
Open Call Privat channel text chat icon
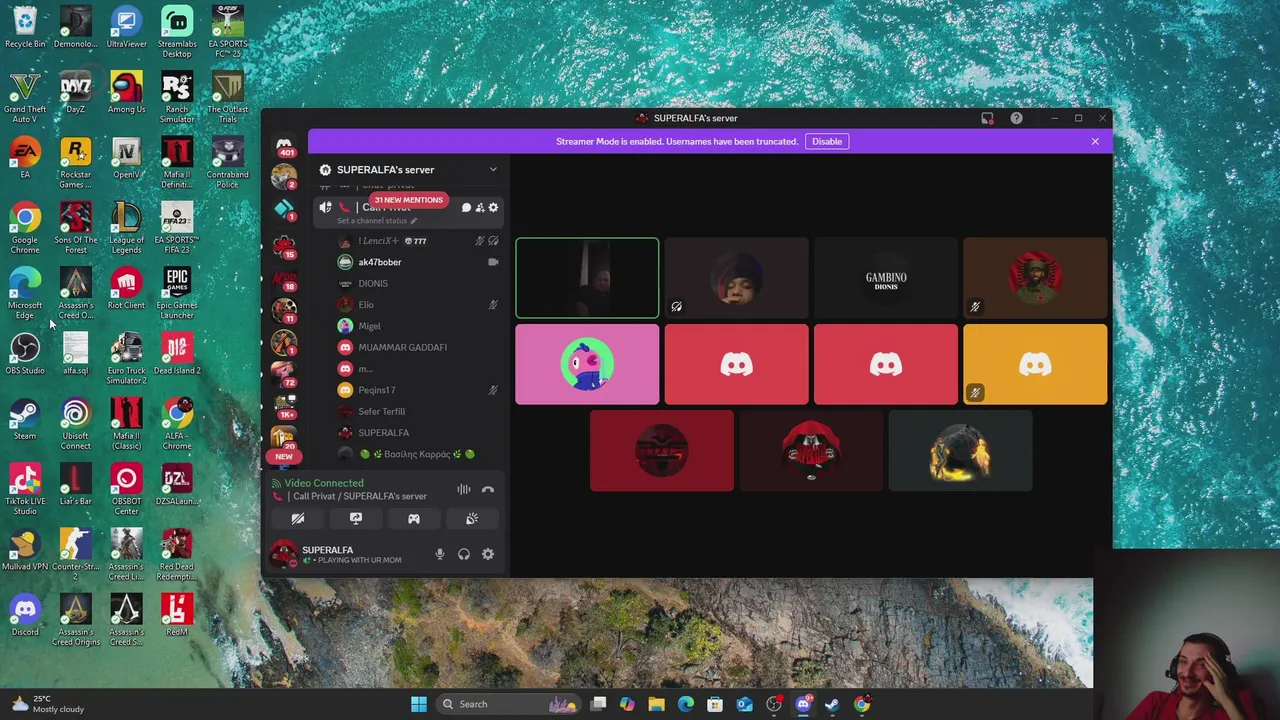[x=466, y=207]
